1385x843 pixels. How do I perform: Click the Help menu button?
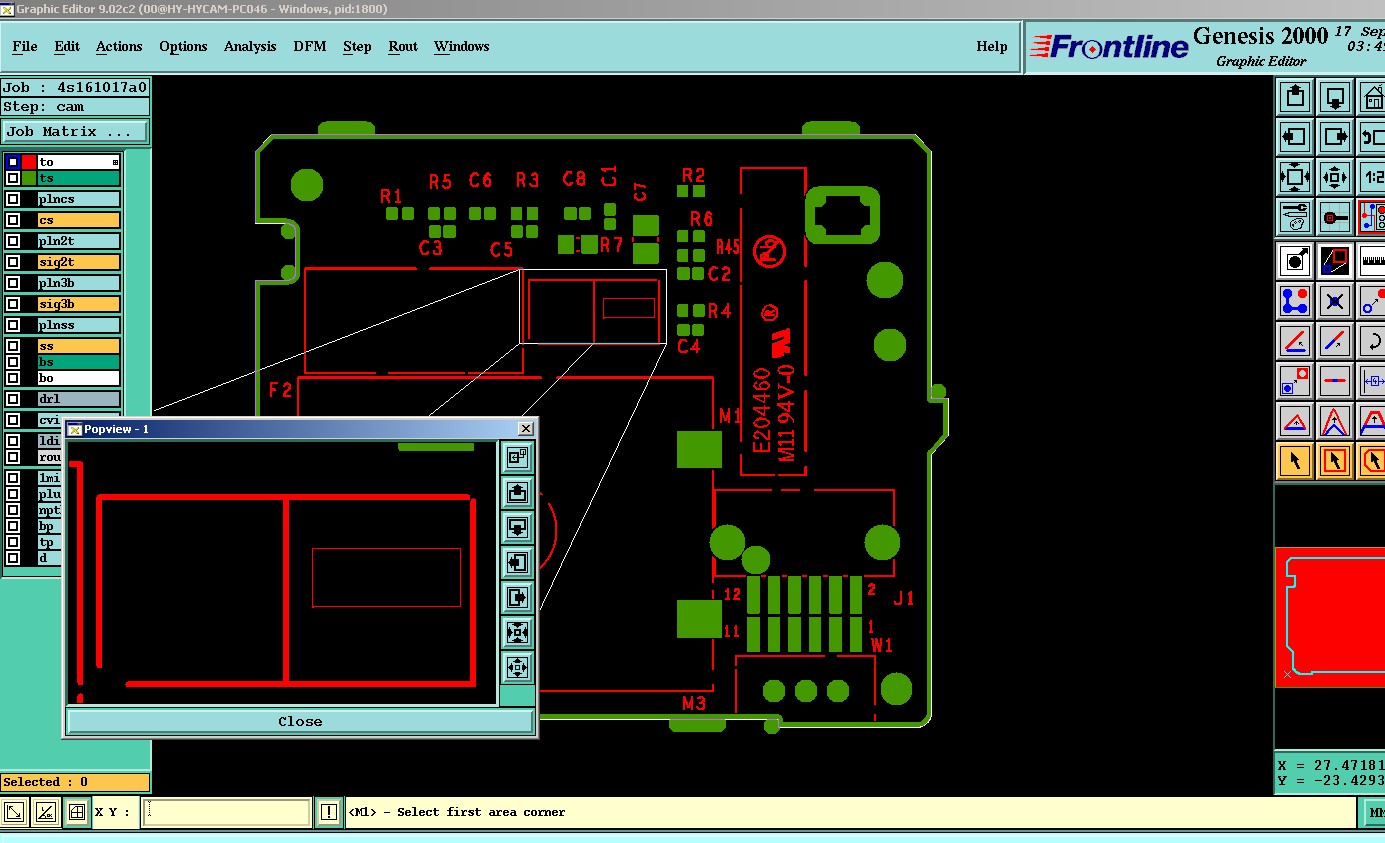[992, 46]
